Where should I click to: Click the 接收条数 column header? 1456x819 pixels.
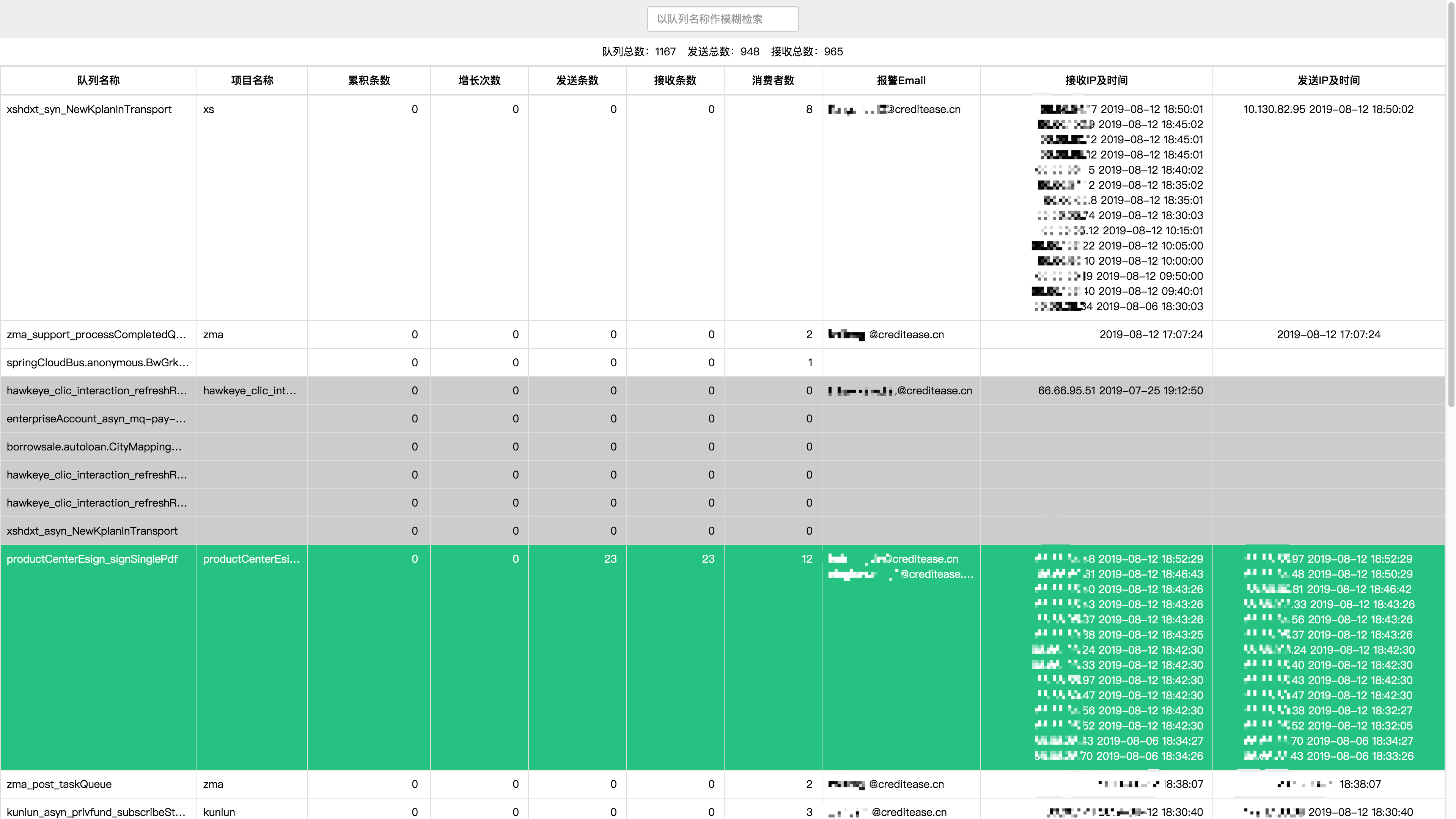(x=675, y=80)
